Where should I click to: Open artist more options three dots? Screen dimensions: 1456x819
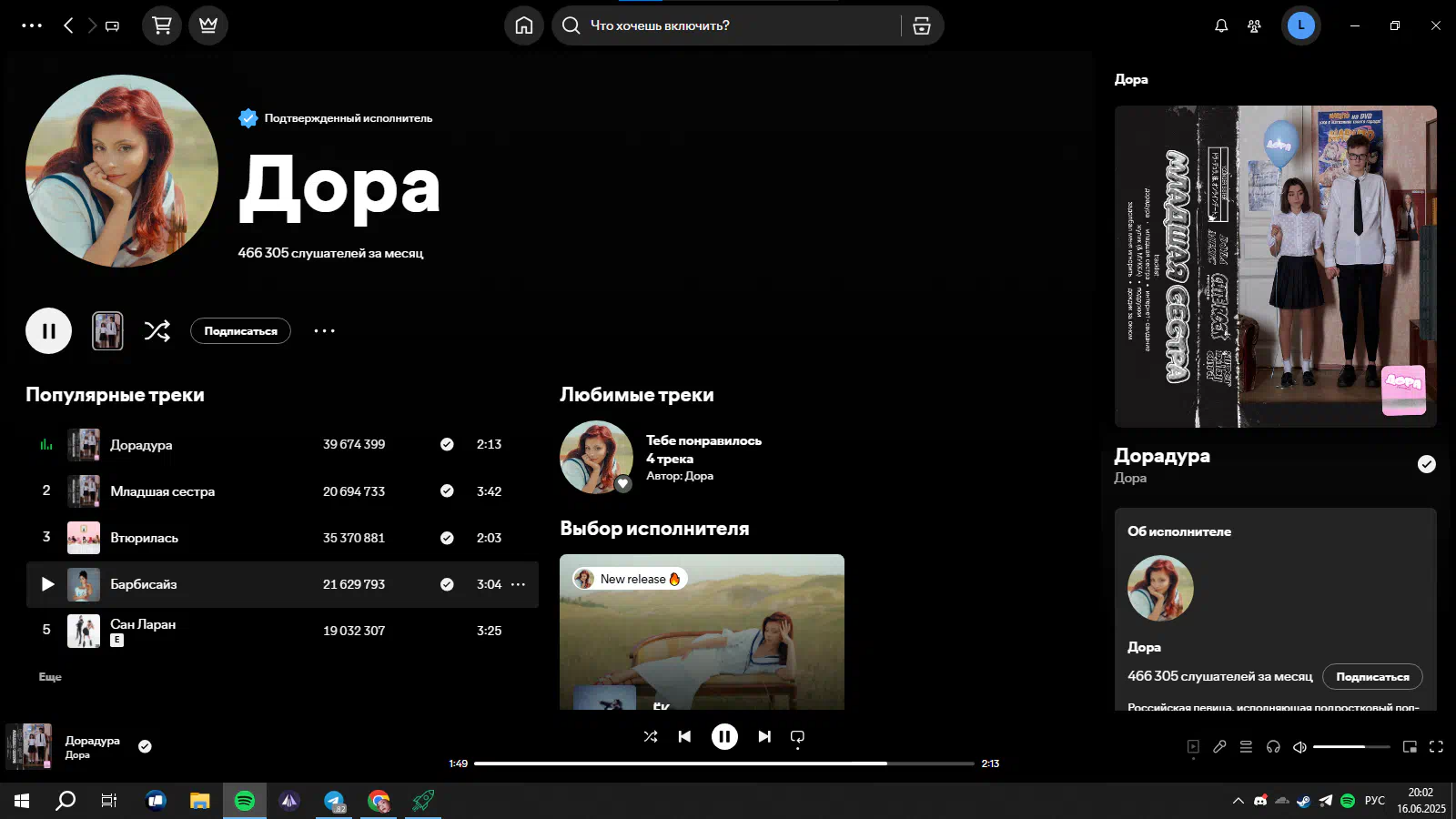coord(325,330)
